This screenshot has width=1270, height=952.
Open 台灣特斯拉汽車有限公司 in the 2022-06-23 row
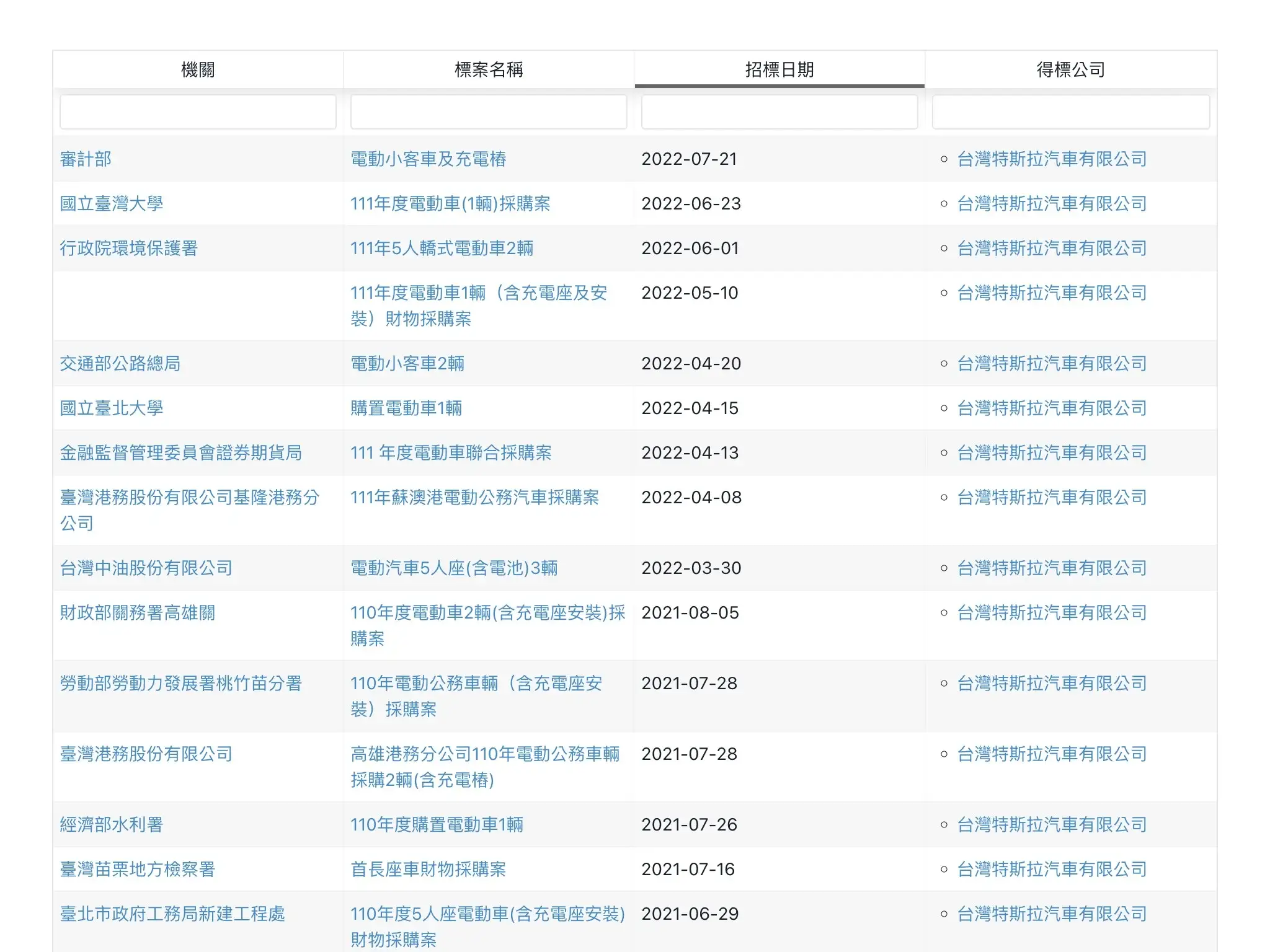1052,204
